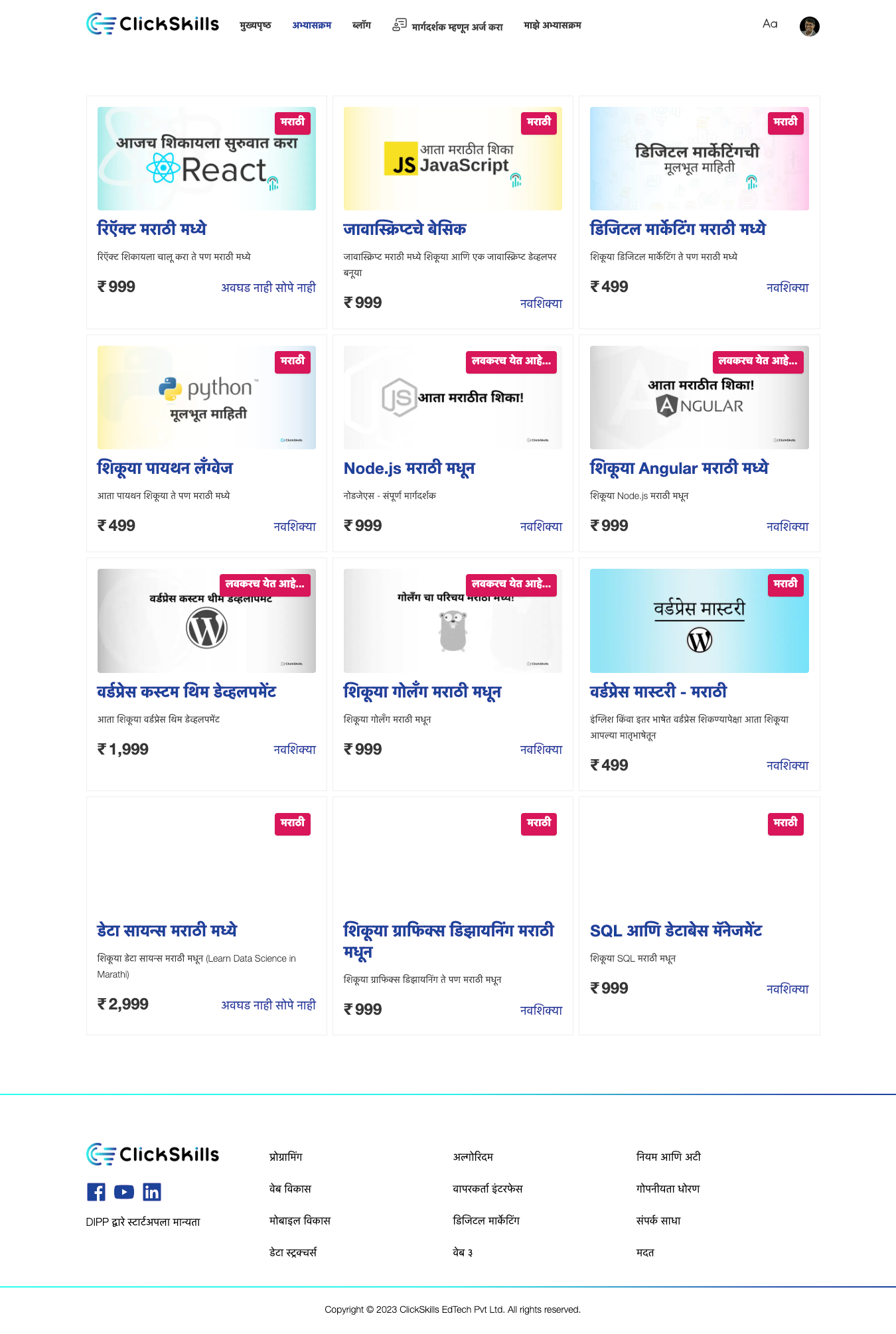Click the ClickSkills logo in the footer
The height and width of the screenshot is (1334, 896).
tap(153, 1154)
